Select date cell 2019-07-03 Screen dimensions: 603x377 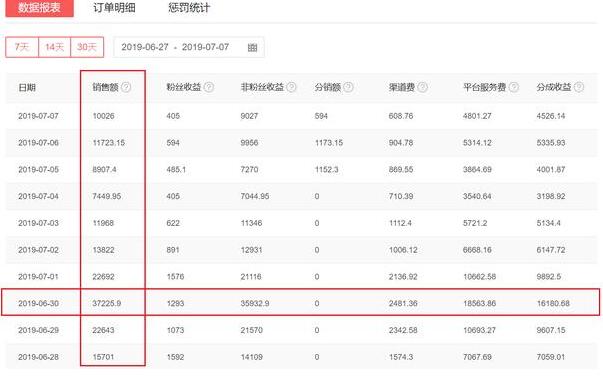point(38,223)
